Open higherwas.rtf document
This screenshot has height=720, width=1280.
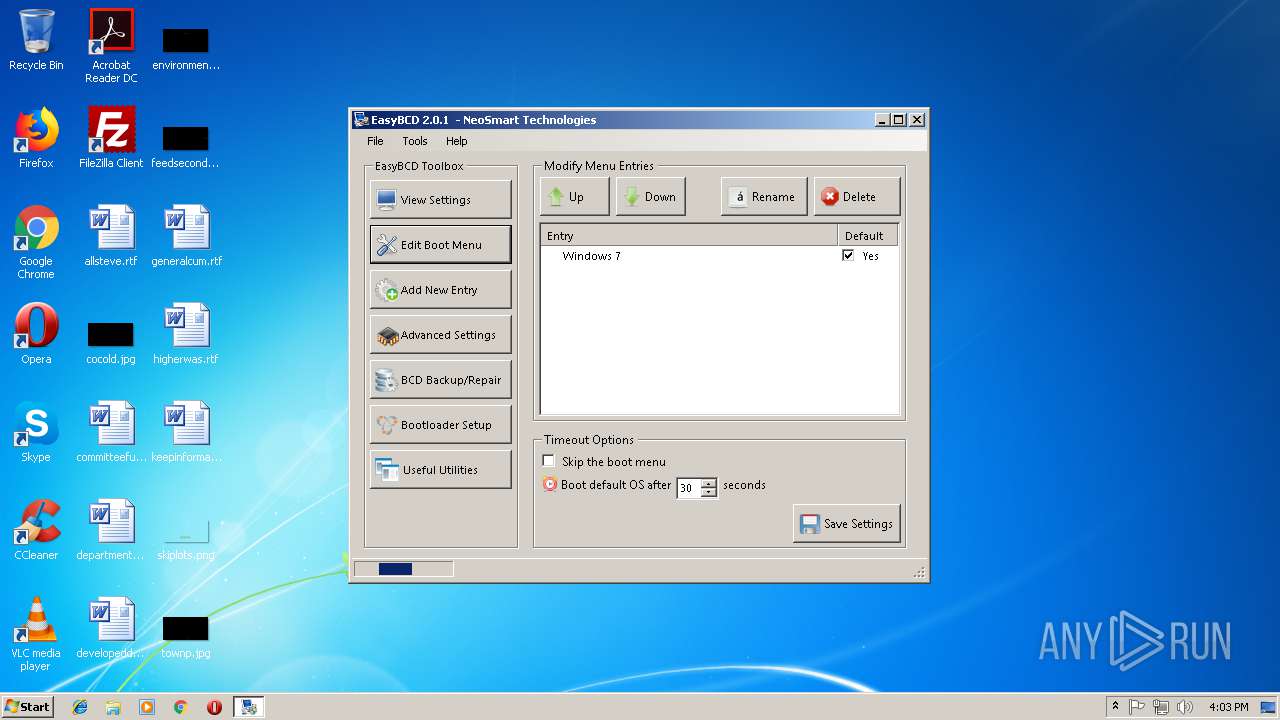coord(186,334)
